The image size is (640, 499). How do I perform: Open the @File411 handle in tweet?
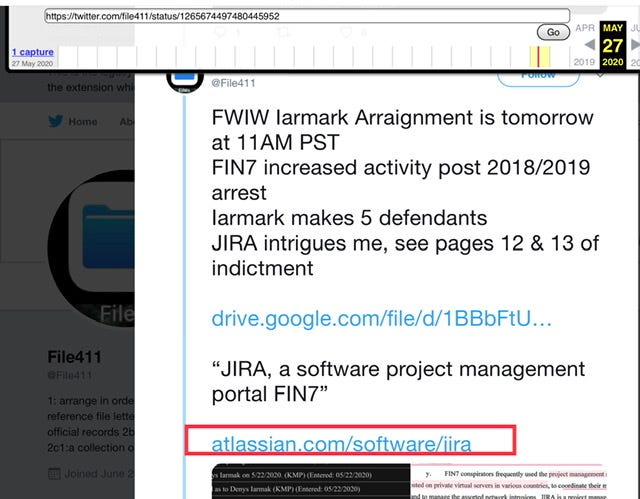[x=233, y=83]
